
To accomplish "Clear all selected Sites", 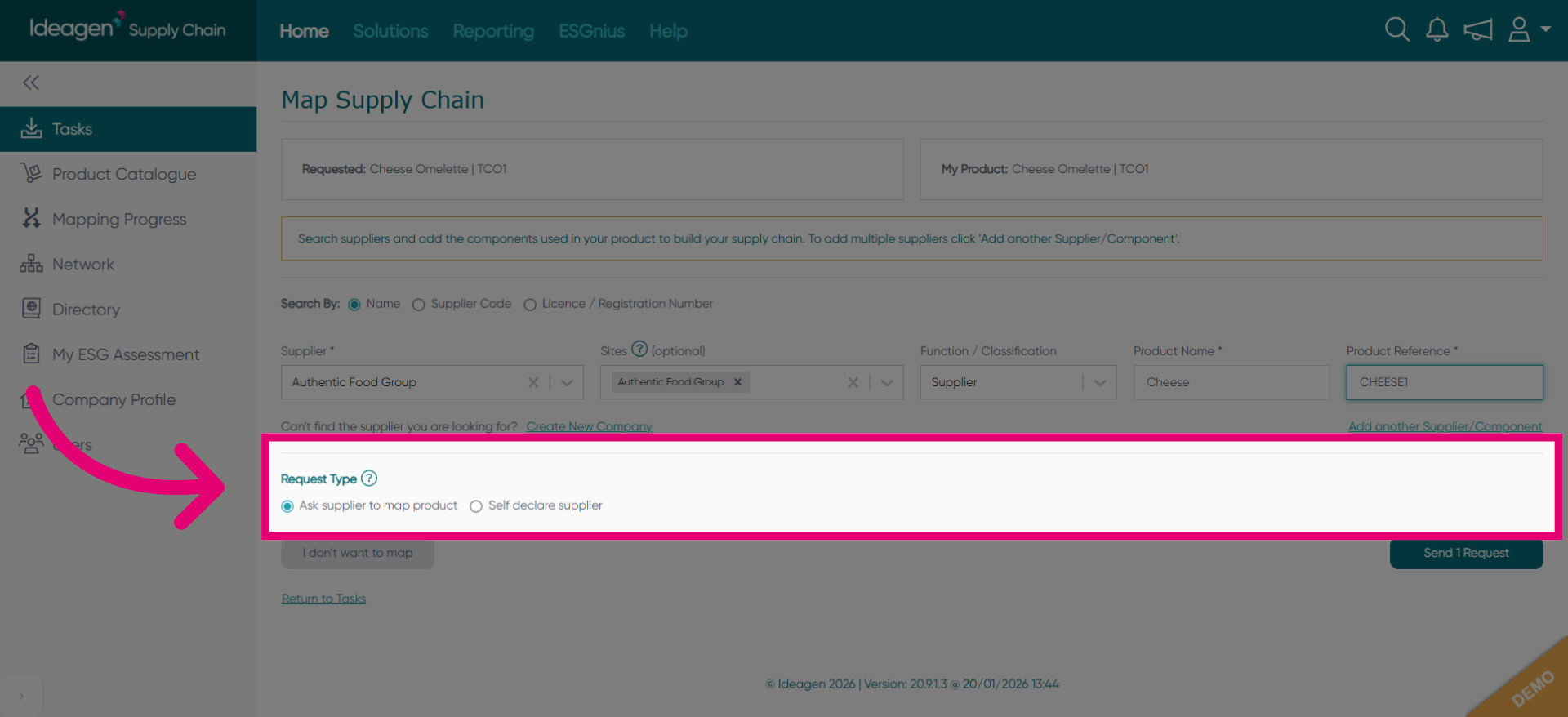I will point(853,382).
